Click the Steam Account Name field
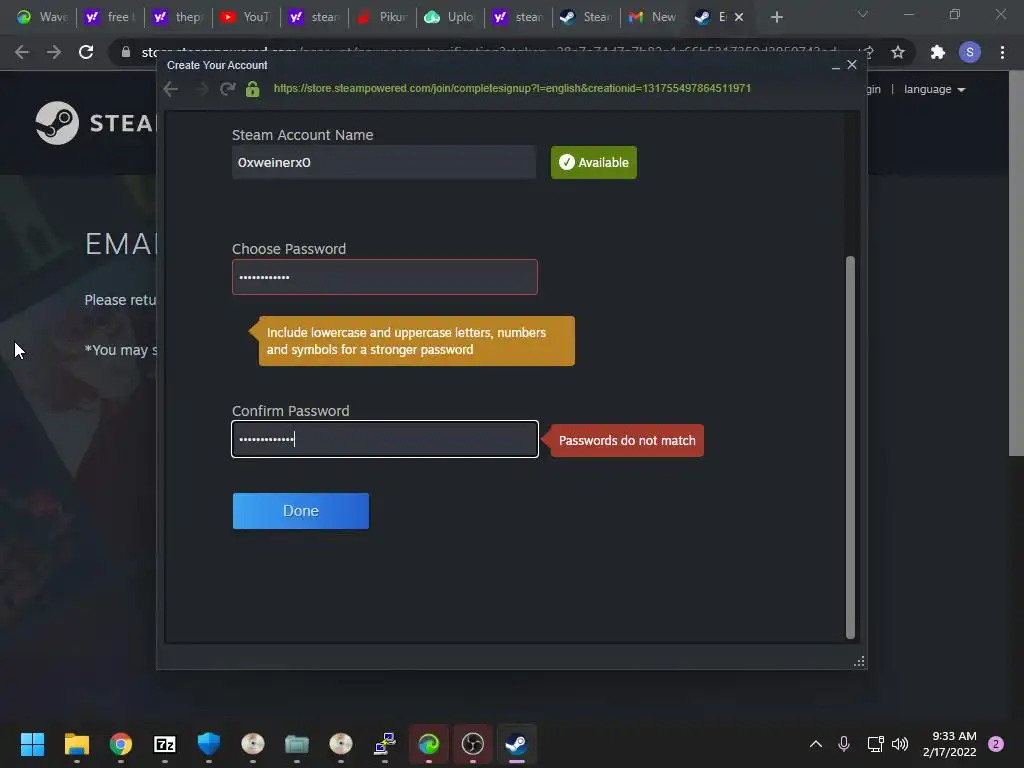Screen dimensions: 1024x768 pos(384,163)
